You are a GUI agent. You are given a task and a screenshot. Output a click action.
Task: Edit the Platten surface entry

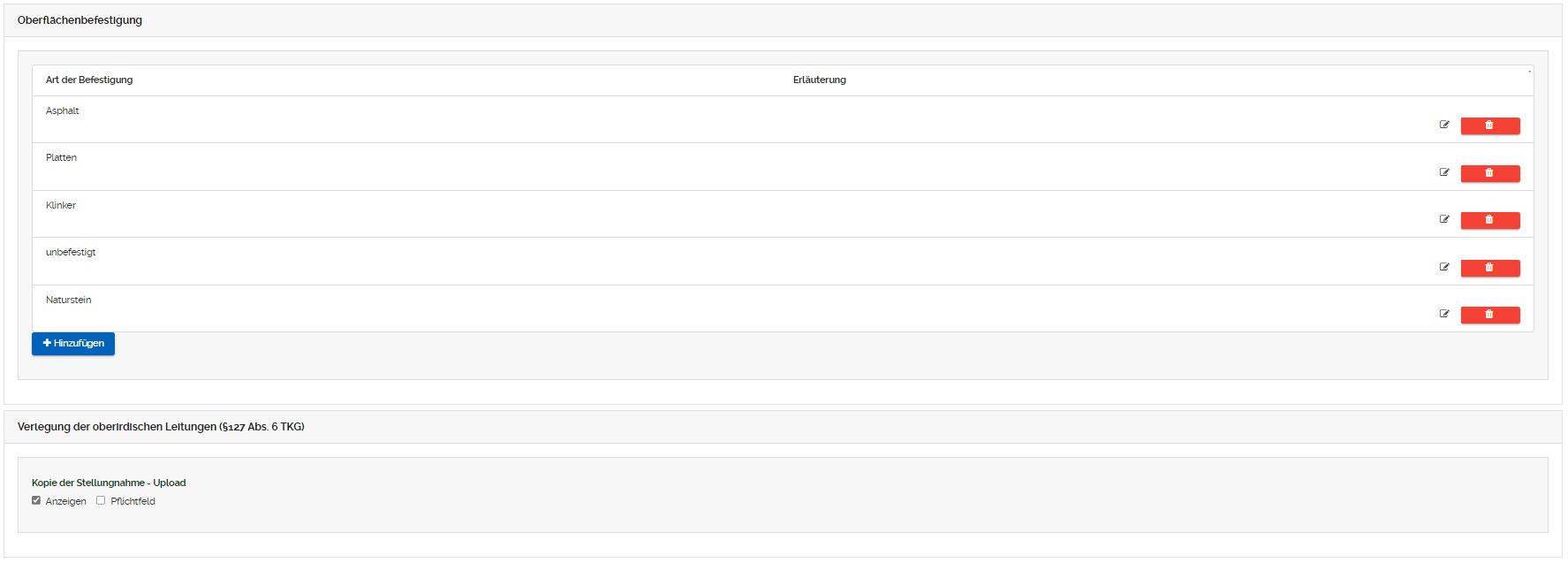click(1444, 172)
